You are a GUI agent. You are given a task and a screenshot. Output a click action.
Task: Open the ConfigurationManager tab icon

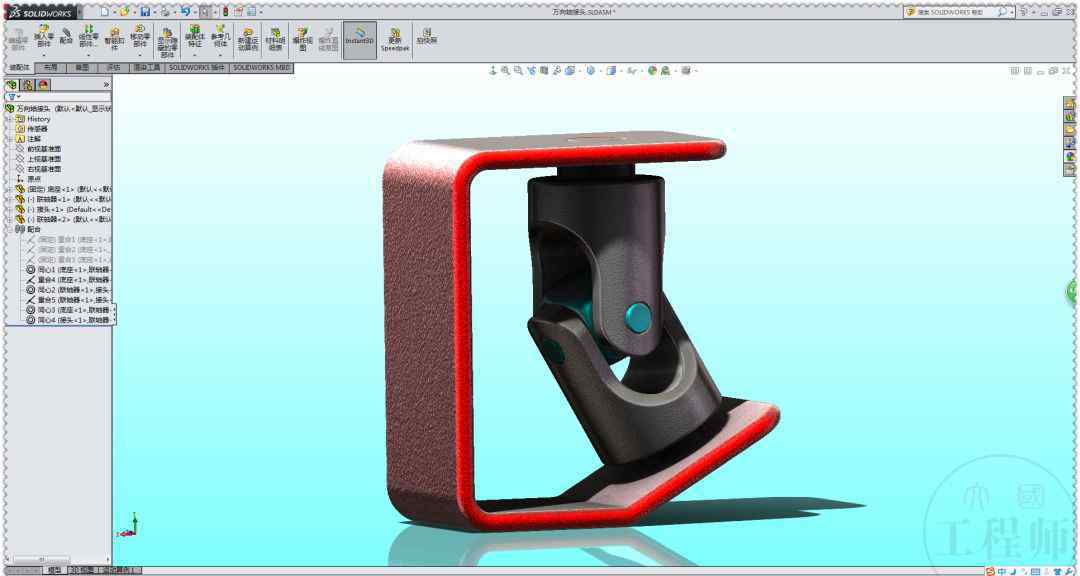[28, 85]
